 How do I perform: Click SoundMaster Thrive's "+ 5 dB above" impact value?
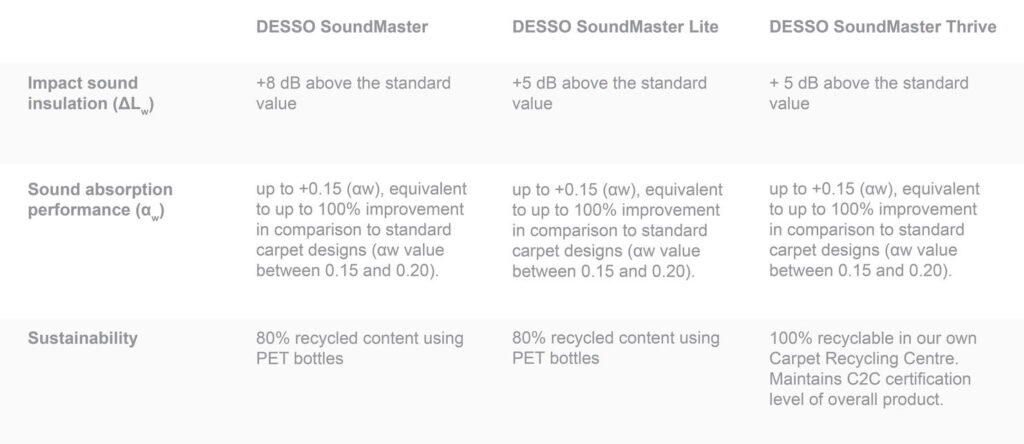[868, 84]
